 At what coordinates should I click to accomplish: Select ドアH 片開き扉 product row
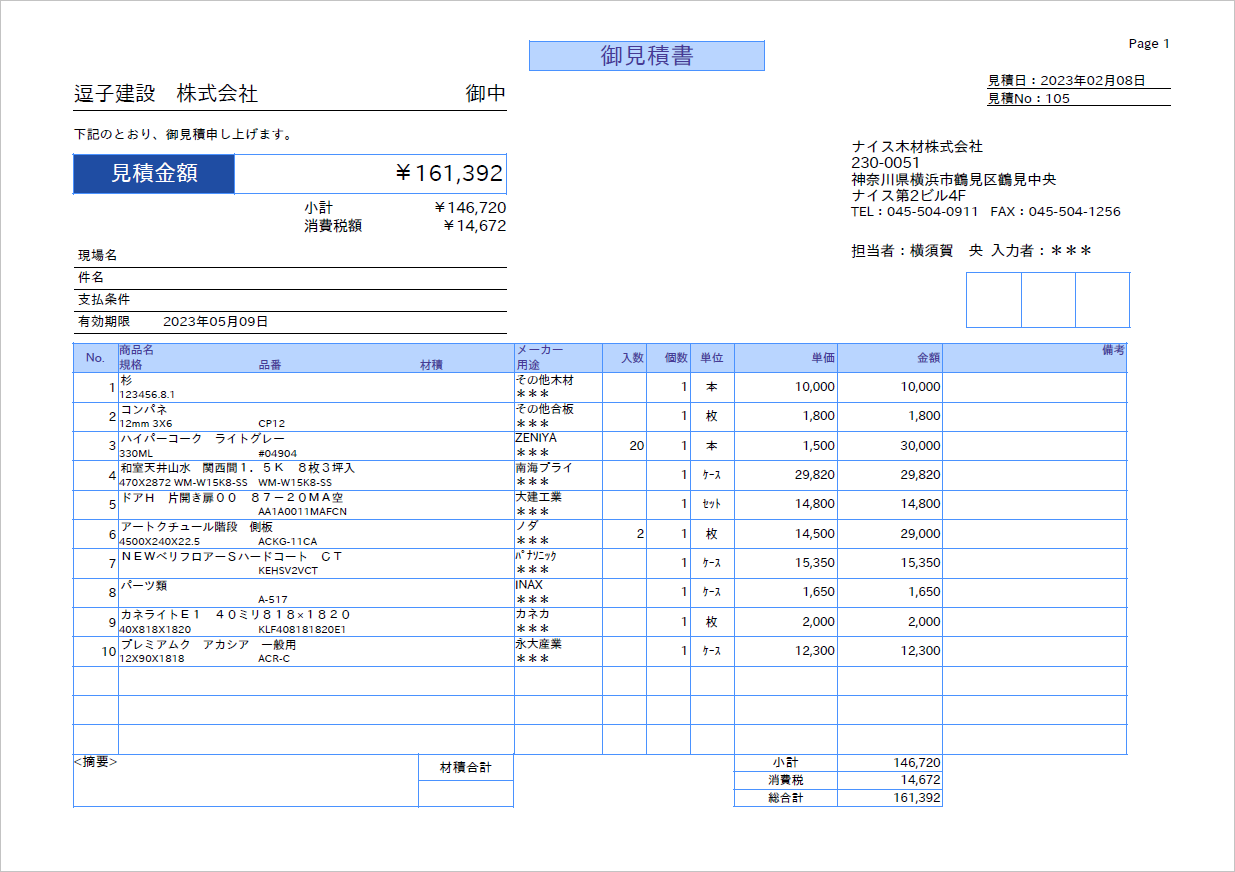(x=231, y=497)
